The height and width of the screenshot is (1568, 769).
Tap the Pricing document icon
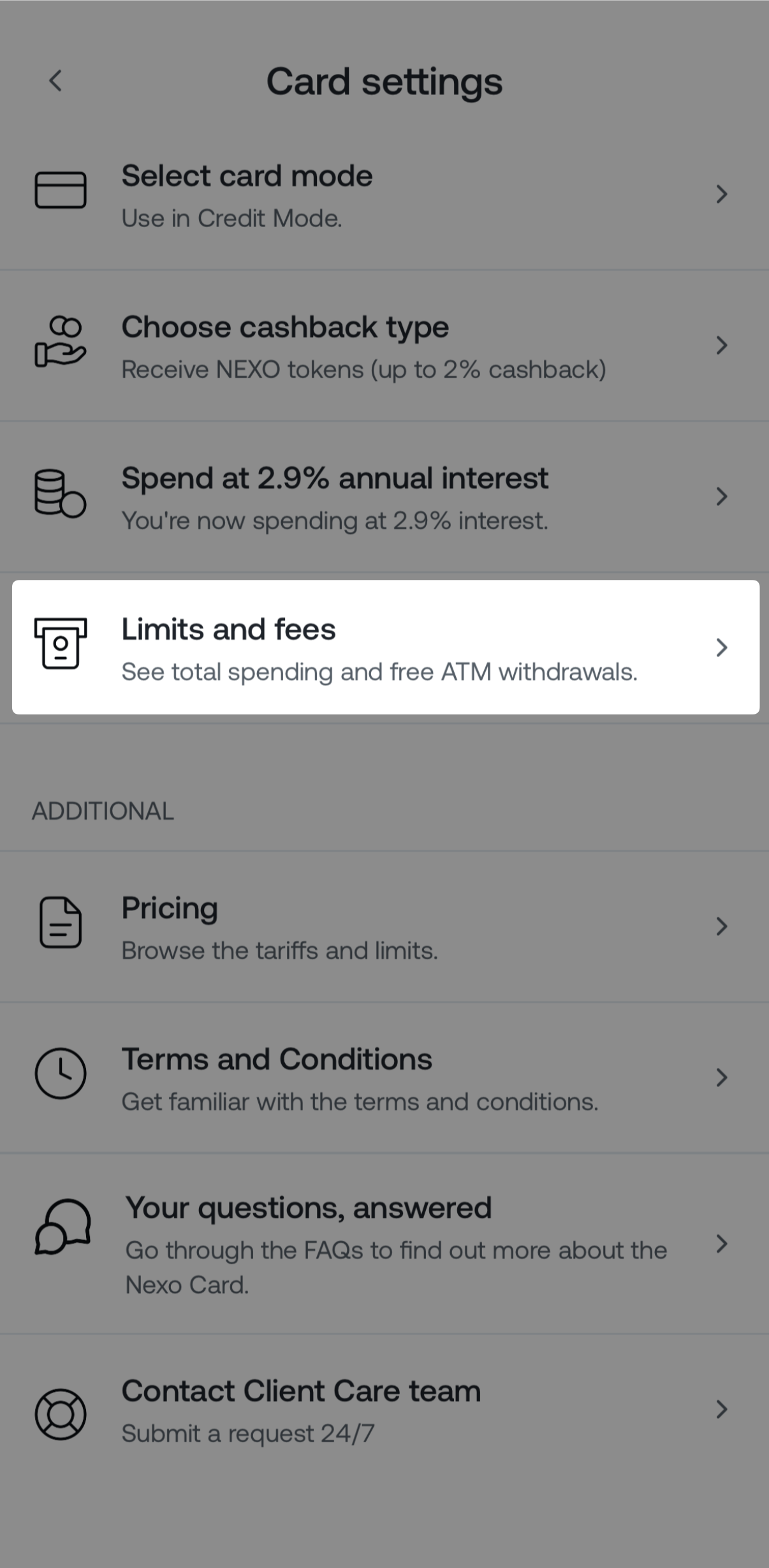(61, 922)
